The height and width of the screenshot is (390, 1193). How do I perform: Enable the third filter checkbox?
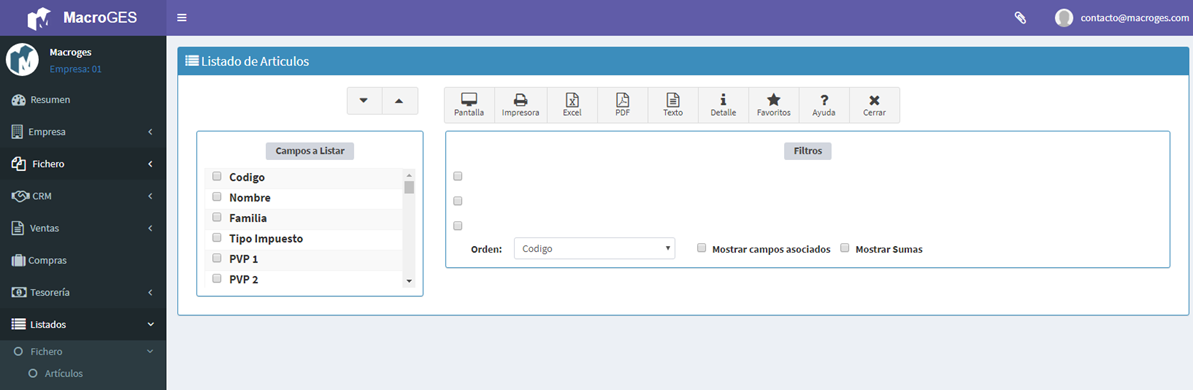[x=458, y=226]
